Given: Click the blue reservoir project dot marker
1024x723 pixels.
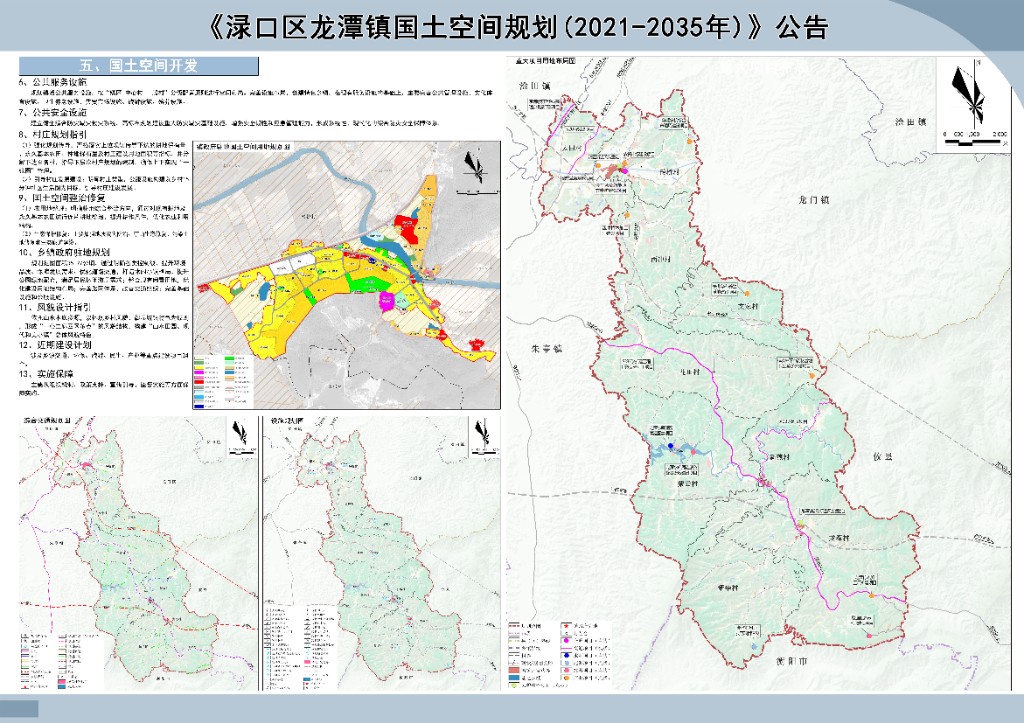Looking at the screenshot, I should [x=672, y=447].
